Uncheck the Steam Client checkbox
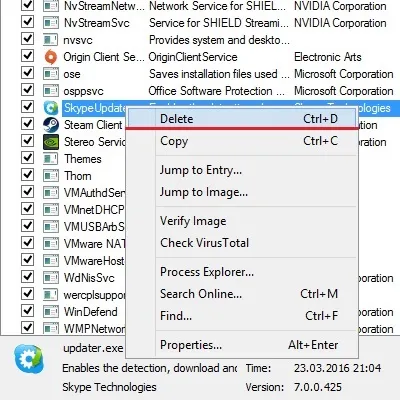 click(27, 124)
